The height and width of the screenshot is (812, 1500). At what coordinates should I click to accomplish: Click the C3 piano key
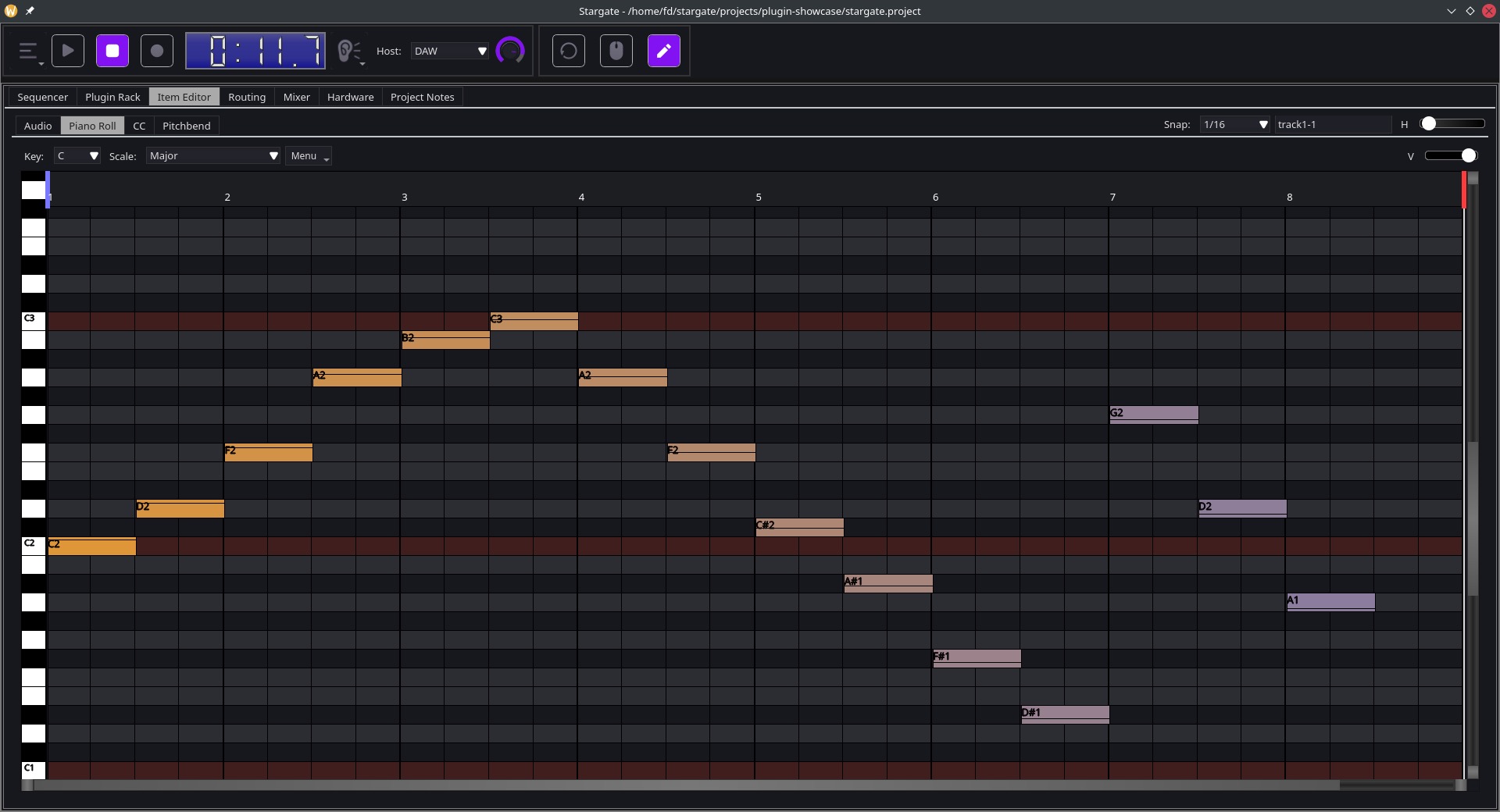pos(34,320)
